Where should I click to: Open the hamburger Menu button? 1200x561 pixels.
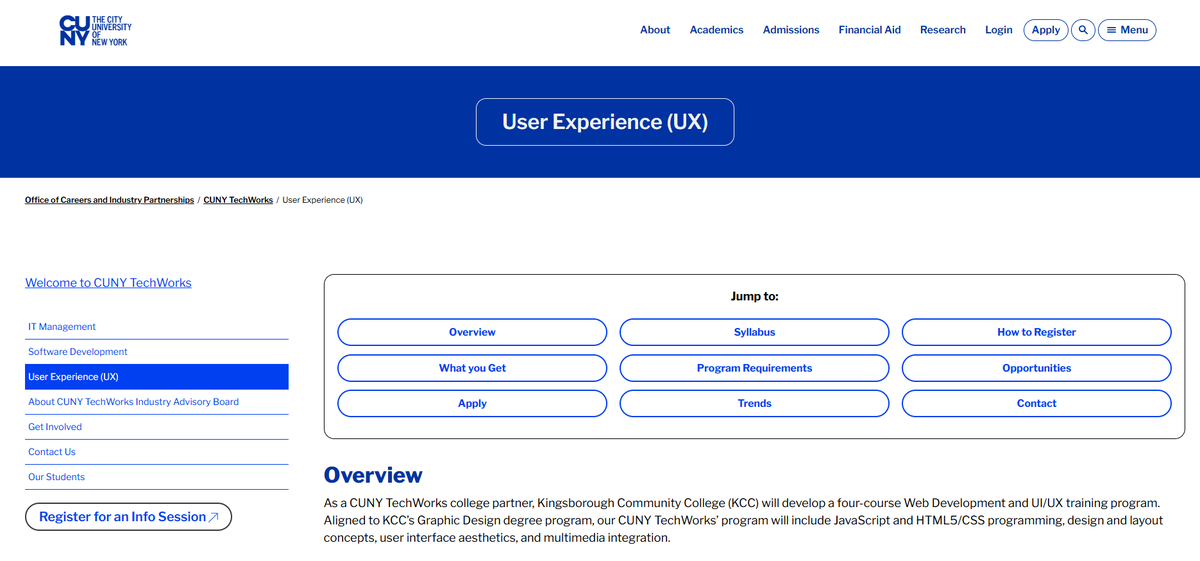tap(1127, 30)
